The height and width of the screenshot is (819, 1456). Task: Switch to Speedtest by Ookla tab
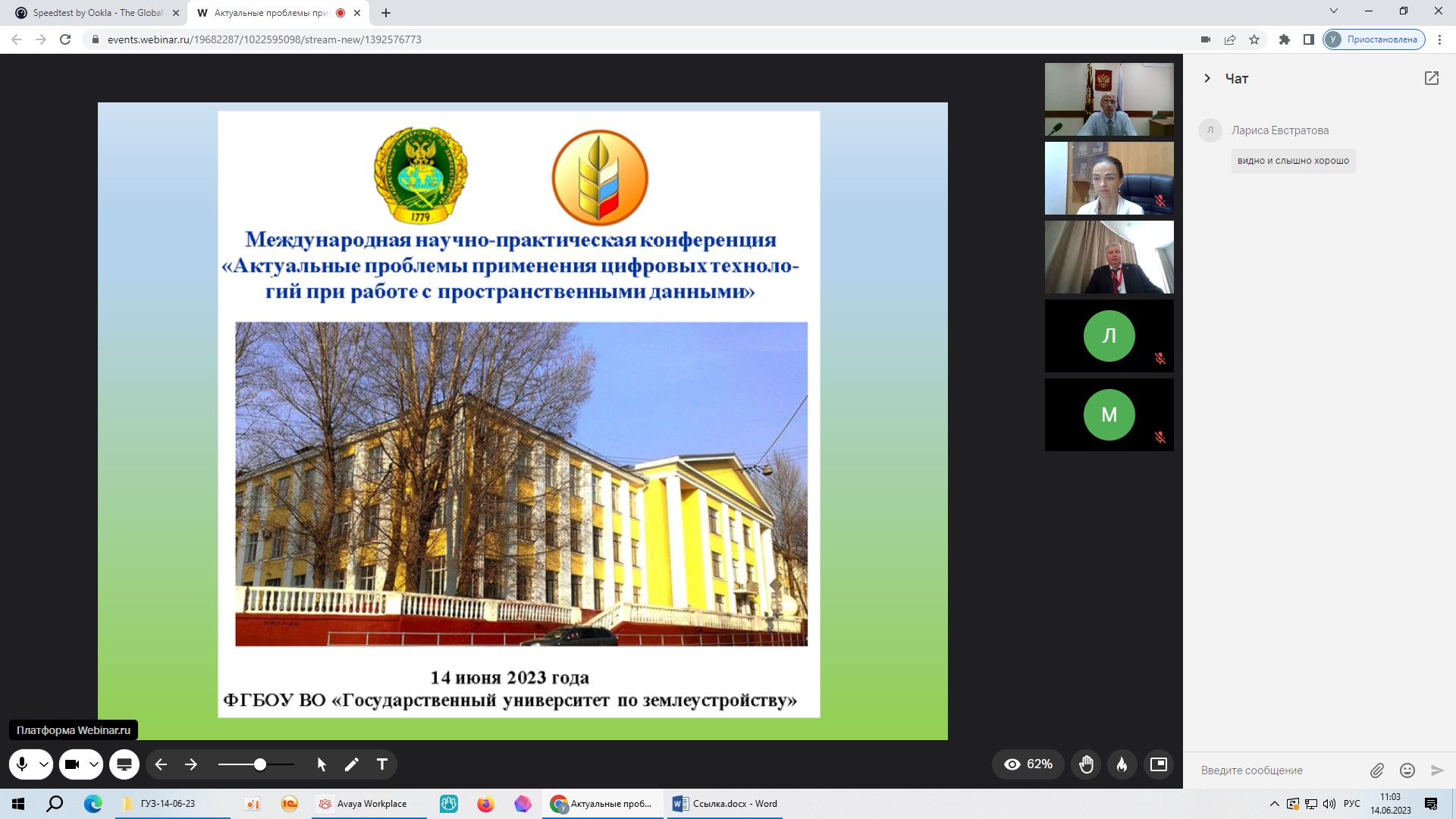[97, 13]
